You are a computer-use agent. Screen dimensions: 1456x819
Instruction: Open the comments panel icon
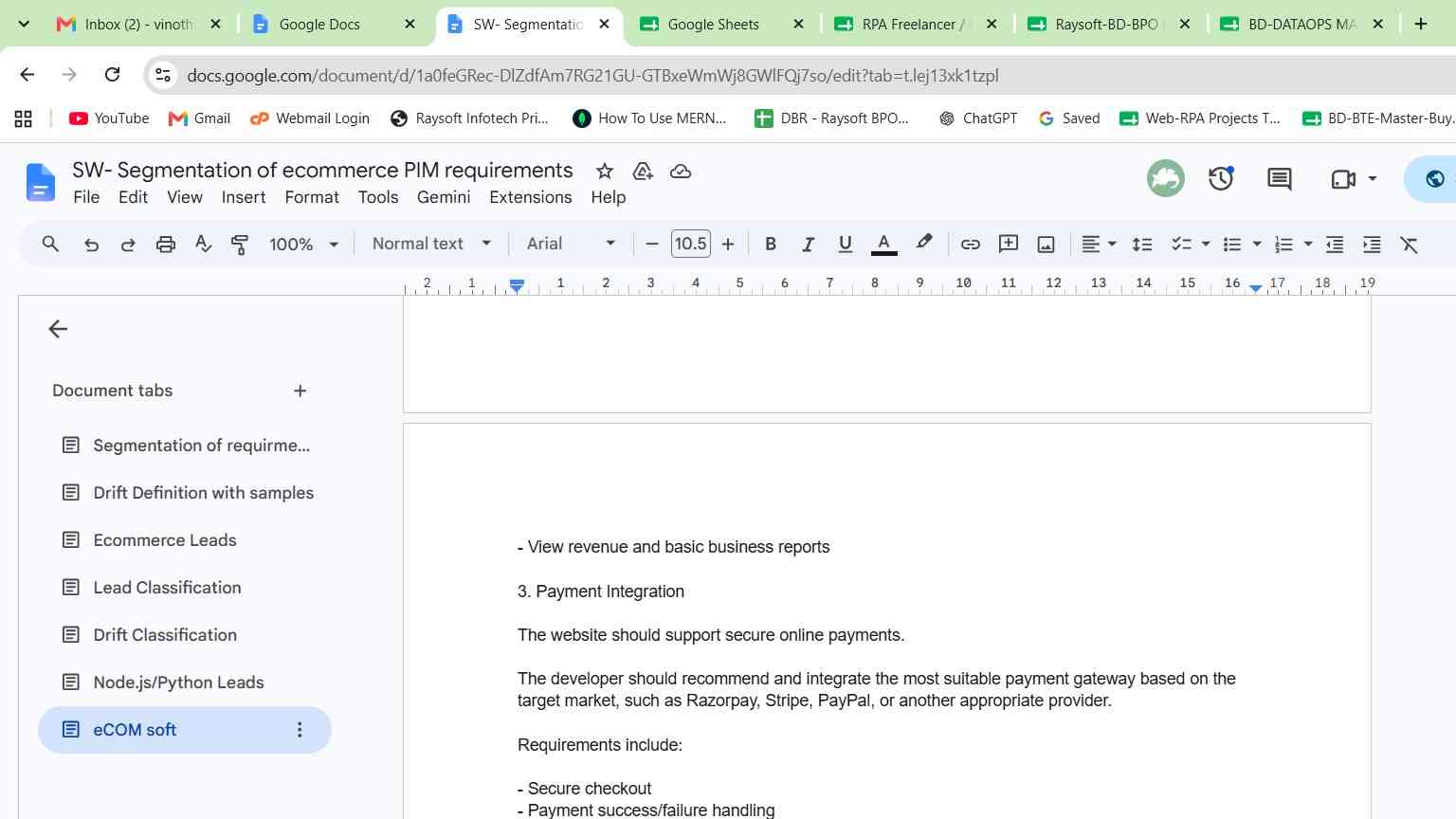pyautogui.click(x=1280, y=178)
